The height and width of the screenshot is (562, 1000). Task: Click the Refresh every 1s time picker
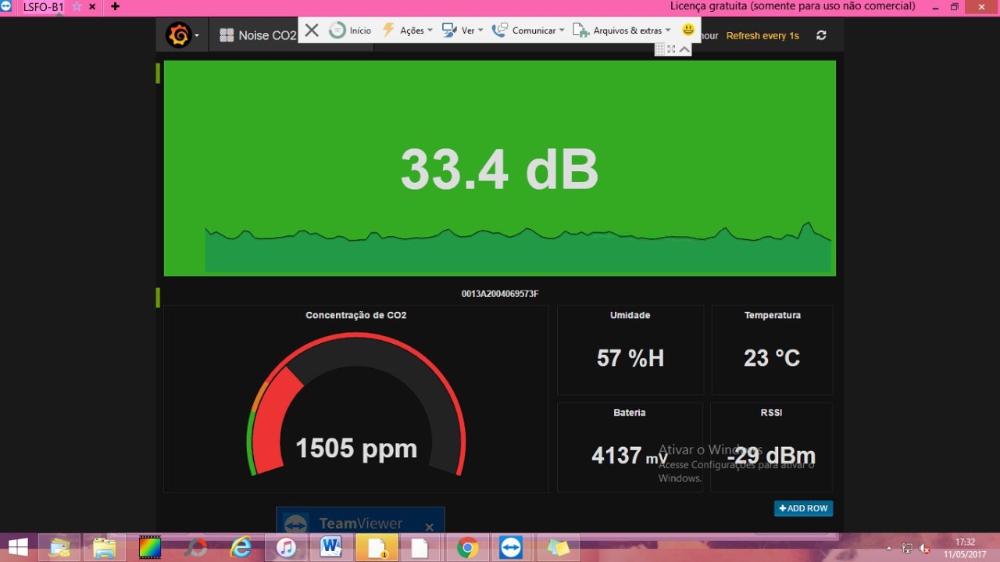pyautogui.click(x=762, y=35)
